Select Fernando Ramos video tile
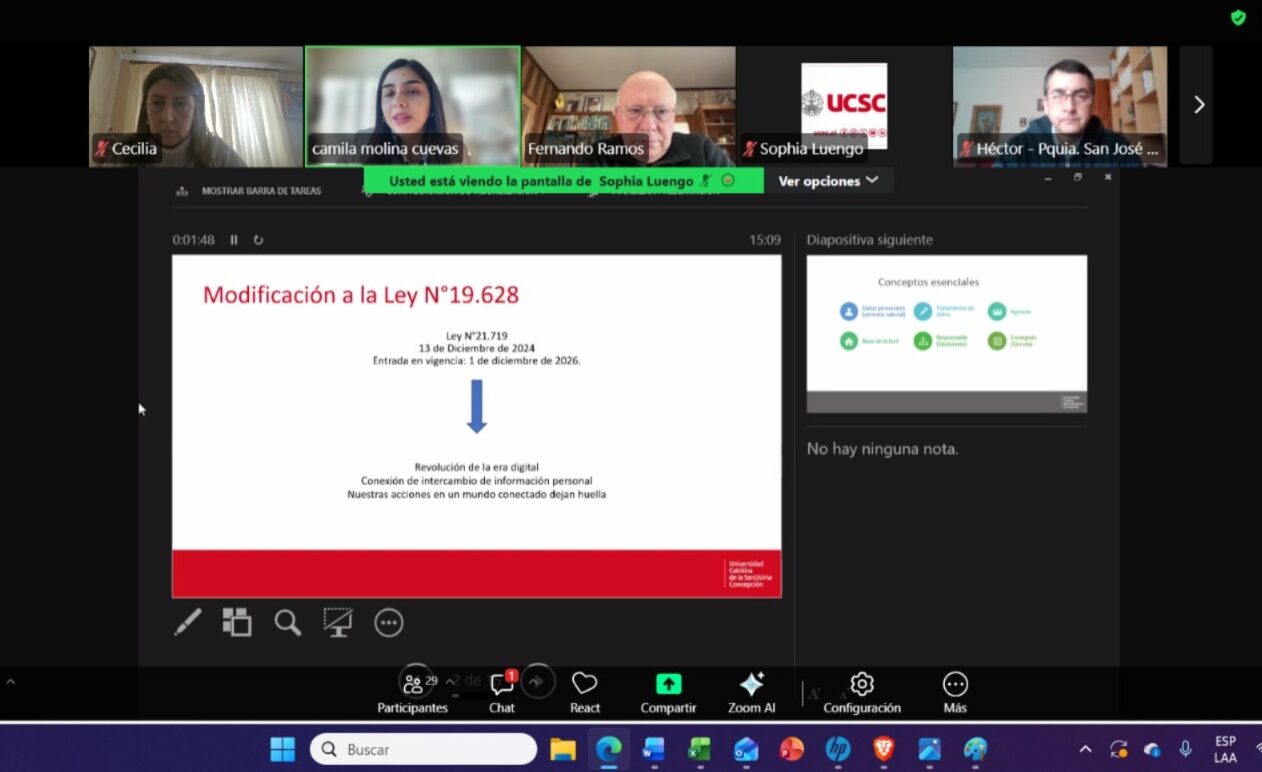The height and width of the screenshot is (772, 1262). (629, 106)
